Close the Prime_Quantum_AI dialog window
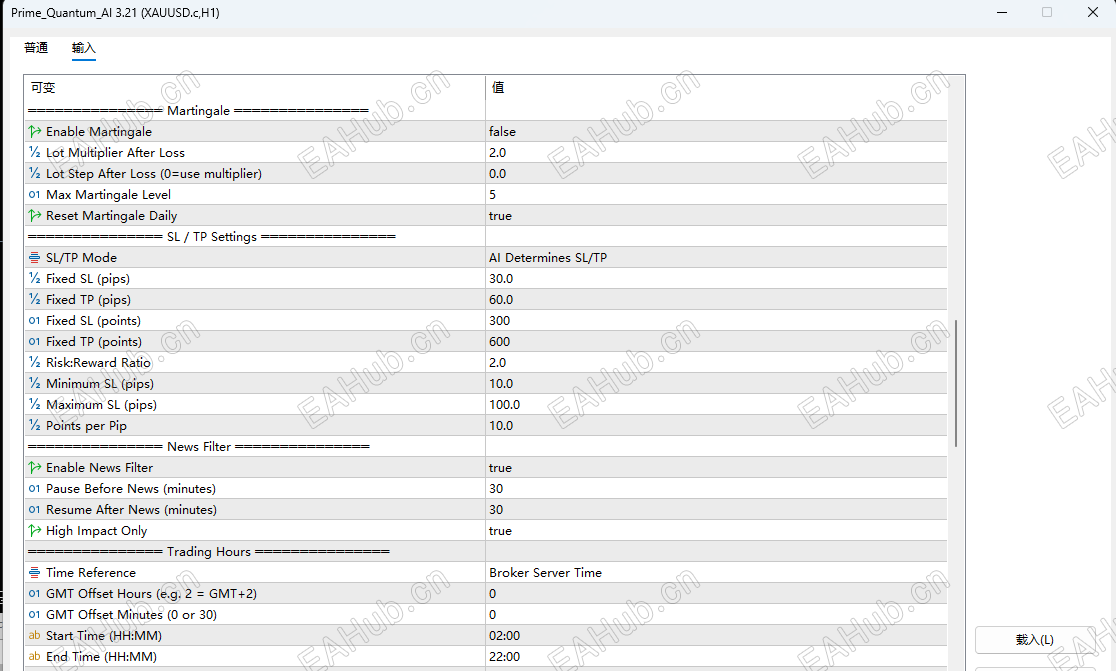This screenshot has height=671, width=1116. click(x=1093, y=12)
